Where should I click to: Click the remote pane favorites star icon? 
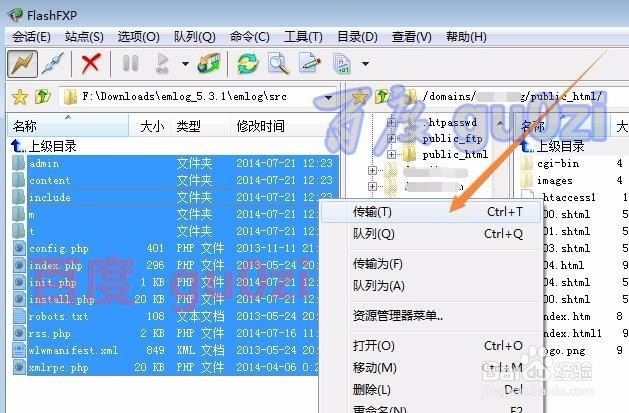pyautogui.click(x=359, y=97)
